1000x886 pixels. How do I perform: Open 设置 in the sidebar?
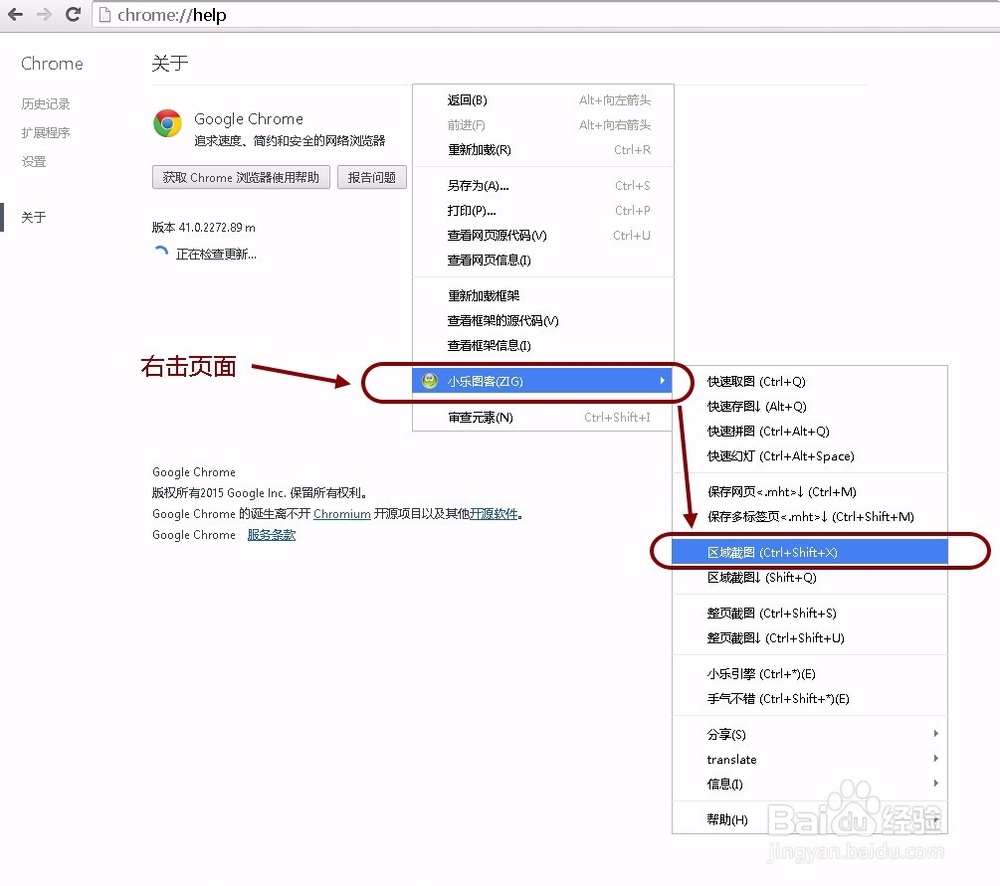(x=33, y=161)
